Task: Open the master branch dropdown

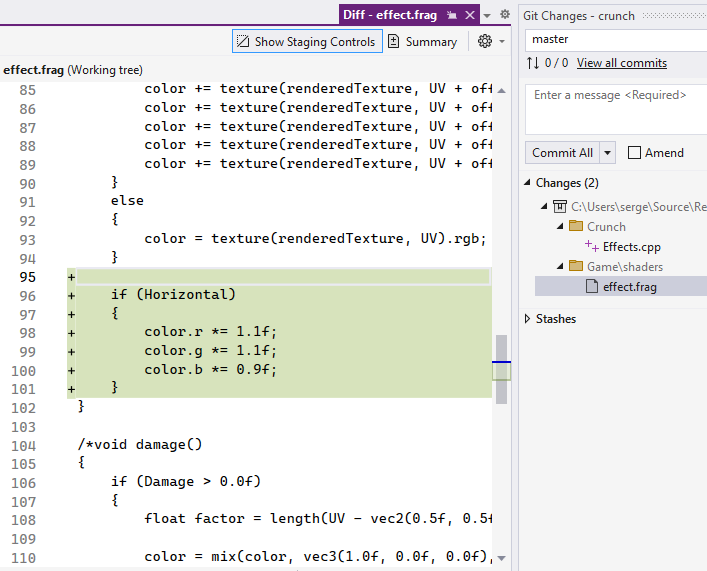Action: point(615,40)
